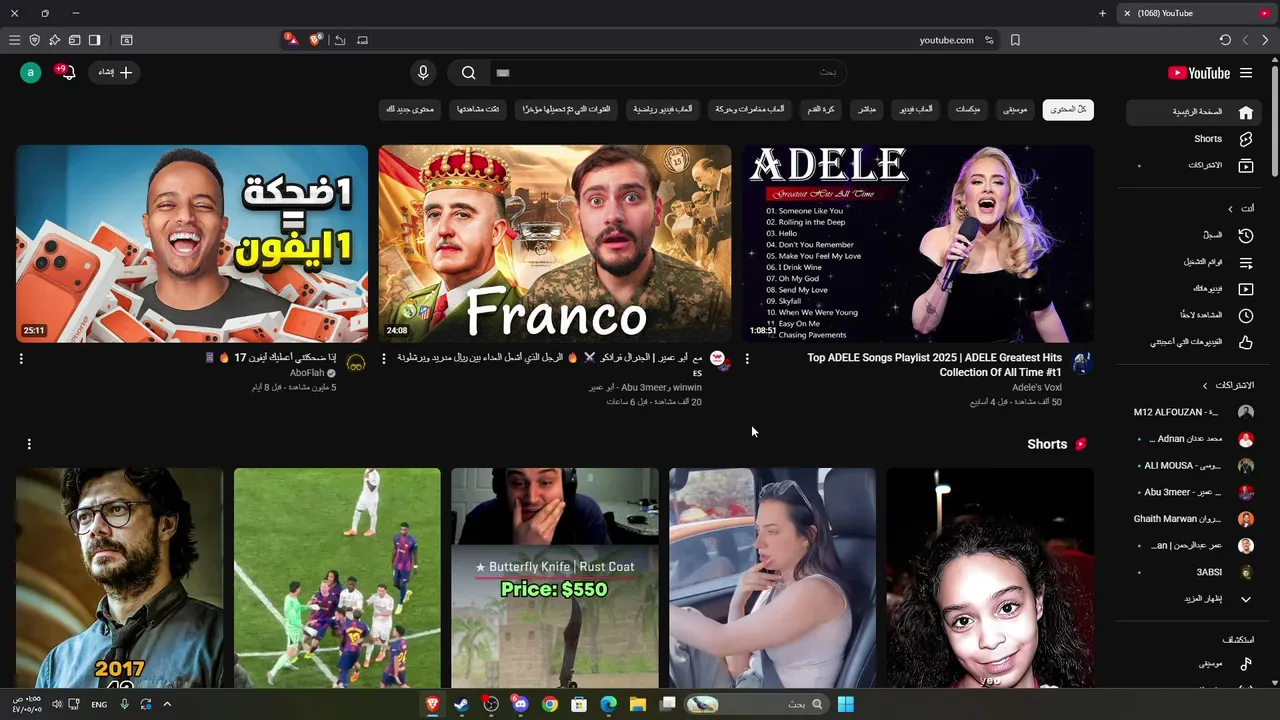The image size is (1280, 720).
Task: Expand the 'You' section chevron
Action: coord(1231,208)
